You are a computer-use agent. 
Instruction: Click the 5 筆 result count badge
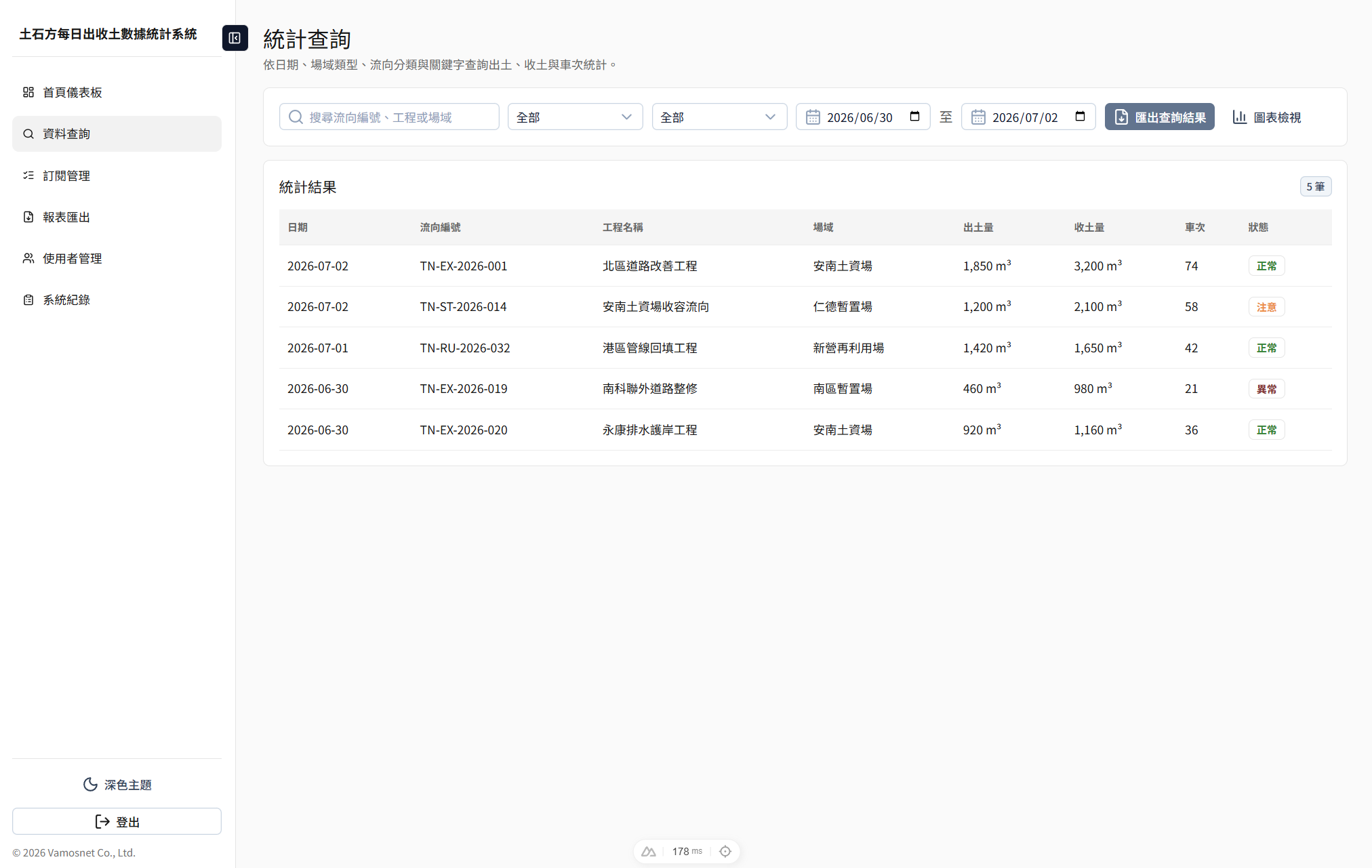[1315, 186]
